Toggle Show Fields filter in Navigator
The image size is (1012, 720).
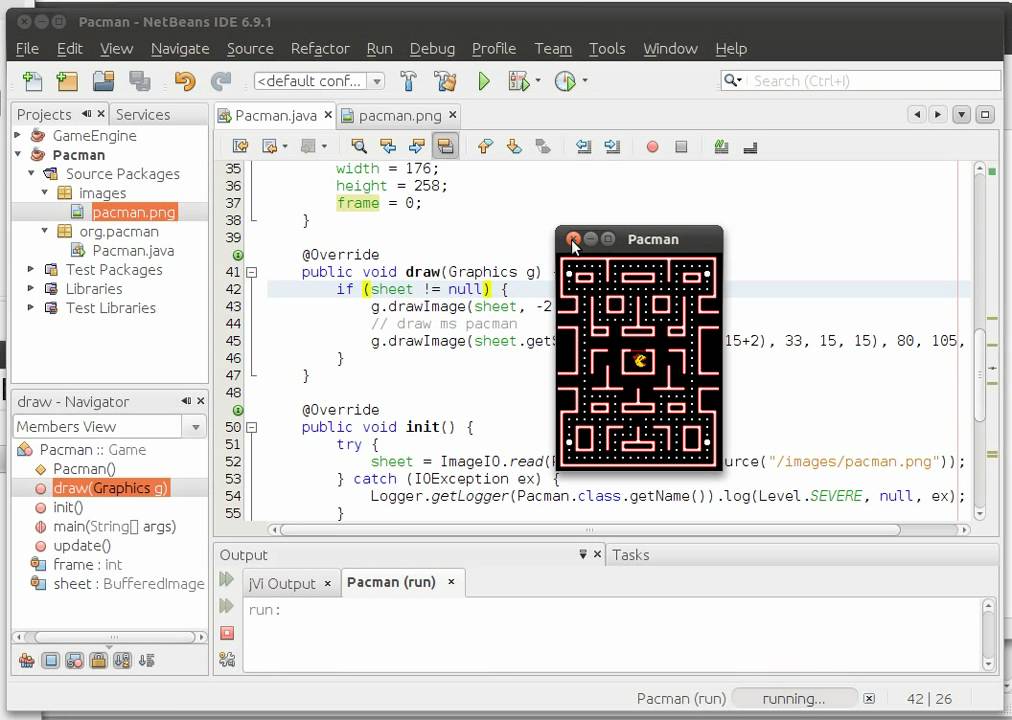click(x=51, y=660)
